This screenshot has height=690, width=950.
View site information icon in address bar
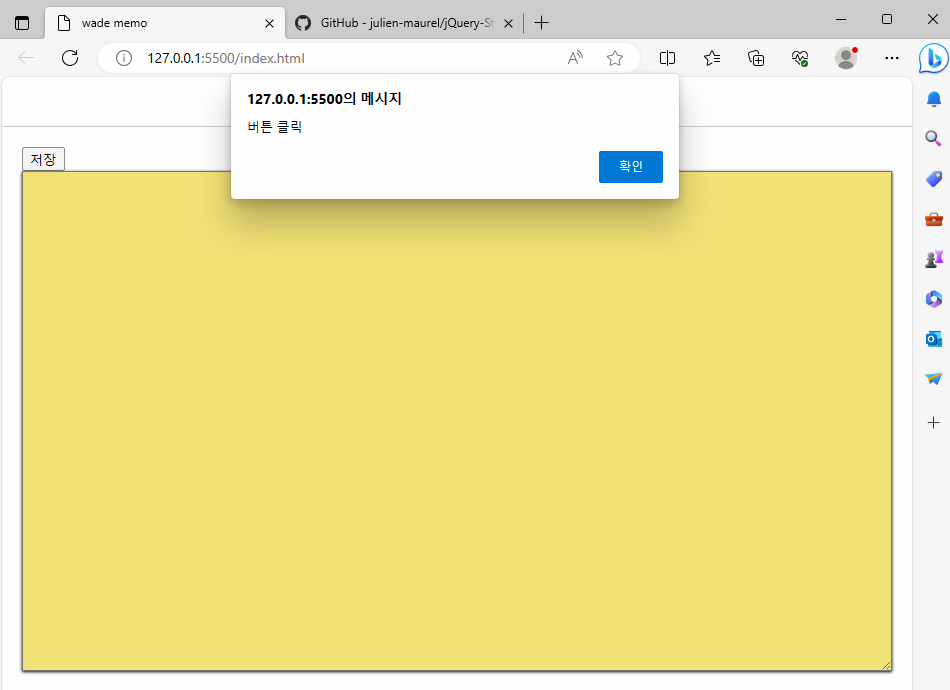point(124,58)
